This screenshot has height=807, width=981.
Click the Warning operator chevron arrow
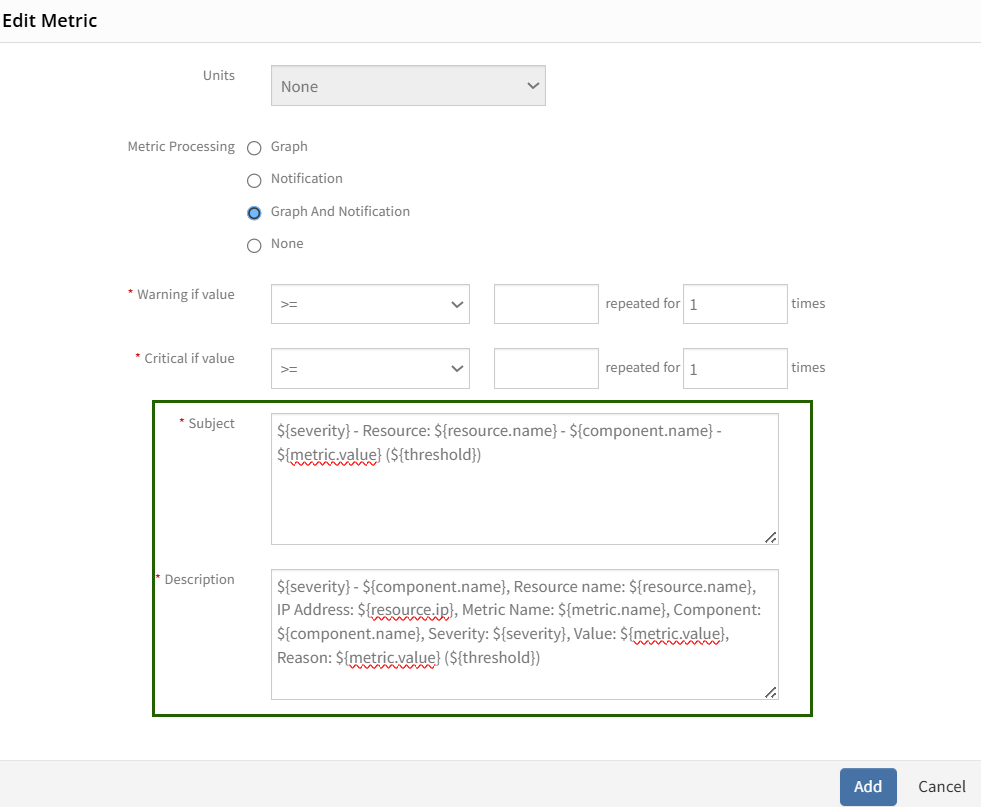pos(457,305)
